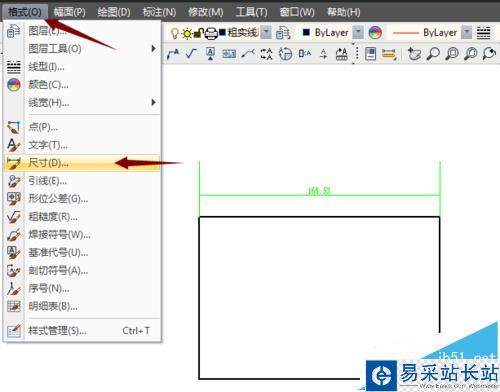Open the 修改(M) menu
Screen dimensions: 500x392
point(206,12)
